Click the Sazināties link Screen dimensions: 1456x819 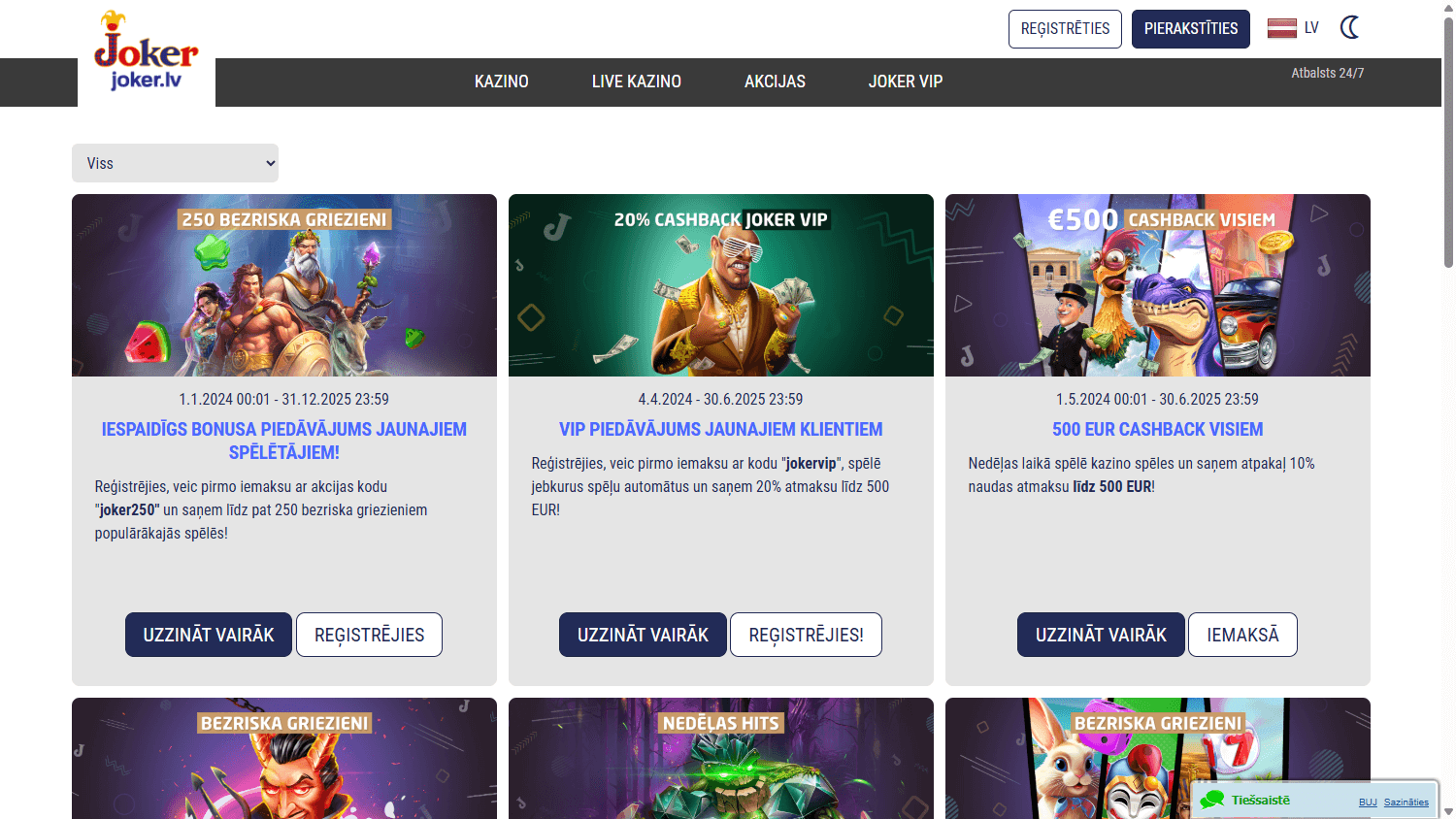[1406, 802]
